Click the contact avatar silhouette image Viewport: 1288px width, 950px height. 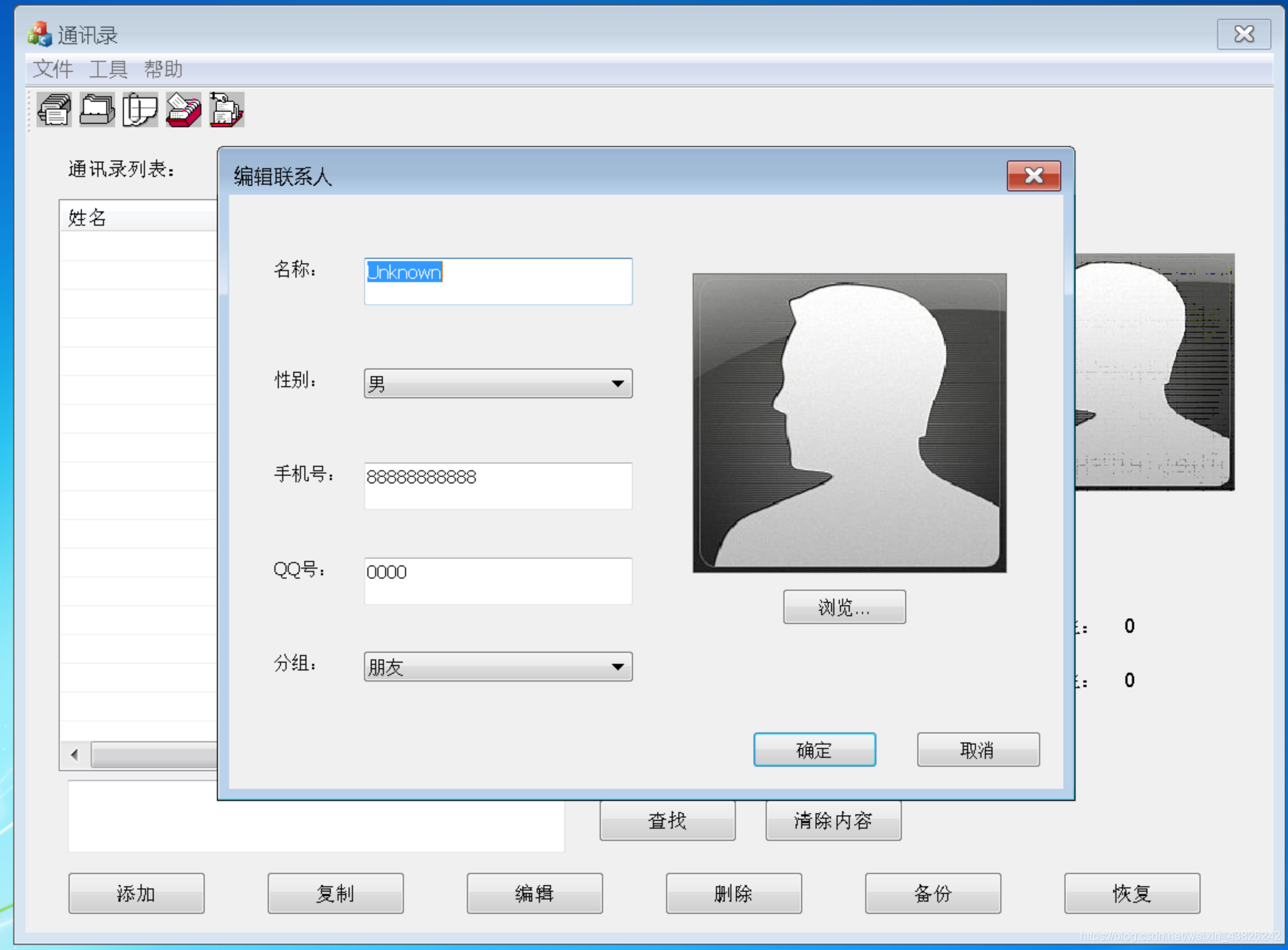coord(849,422)
